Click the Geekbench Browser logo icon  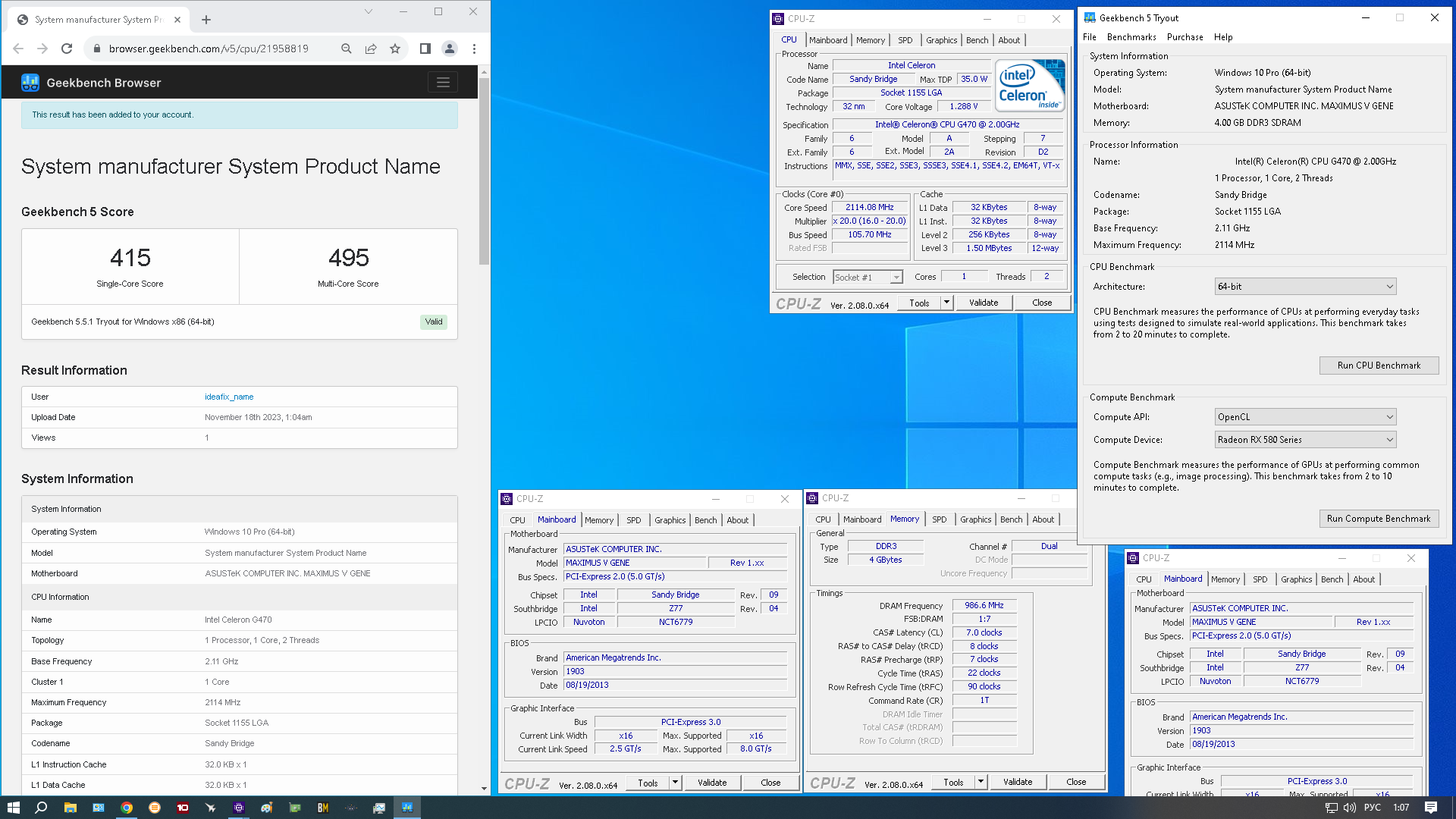pos(30,83)
